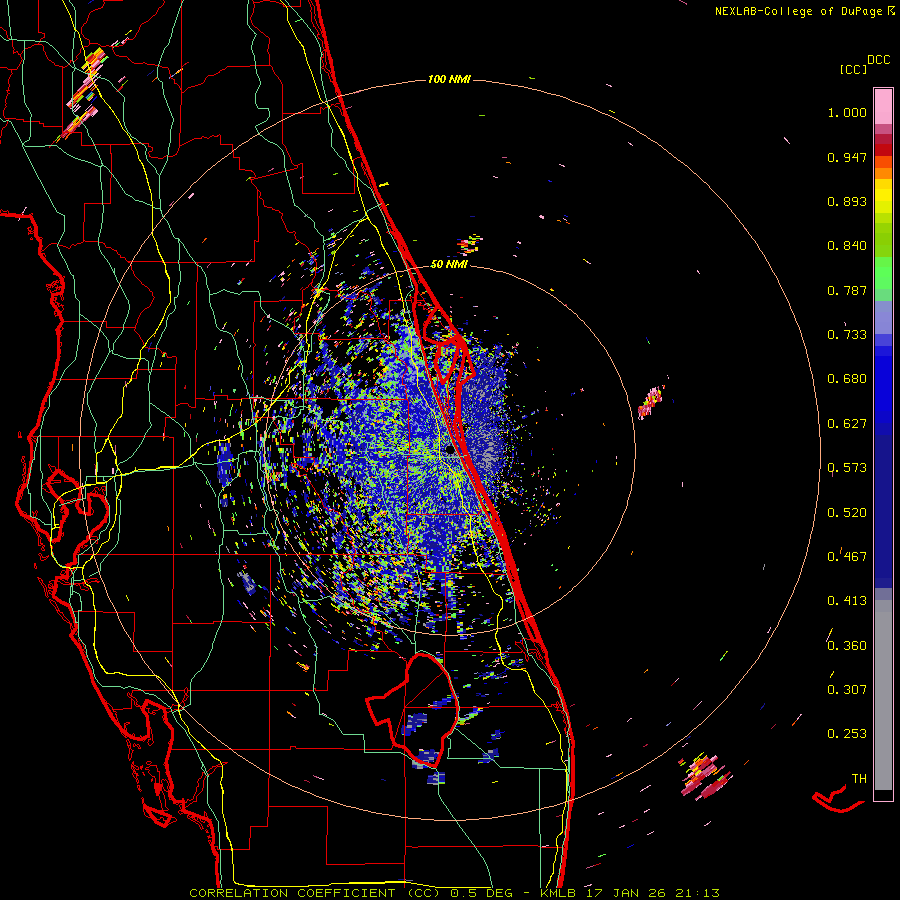900x900 pixels.
Task: Select the 0.840 scale value
Action: coord(847,246)
